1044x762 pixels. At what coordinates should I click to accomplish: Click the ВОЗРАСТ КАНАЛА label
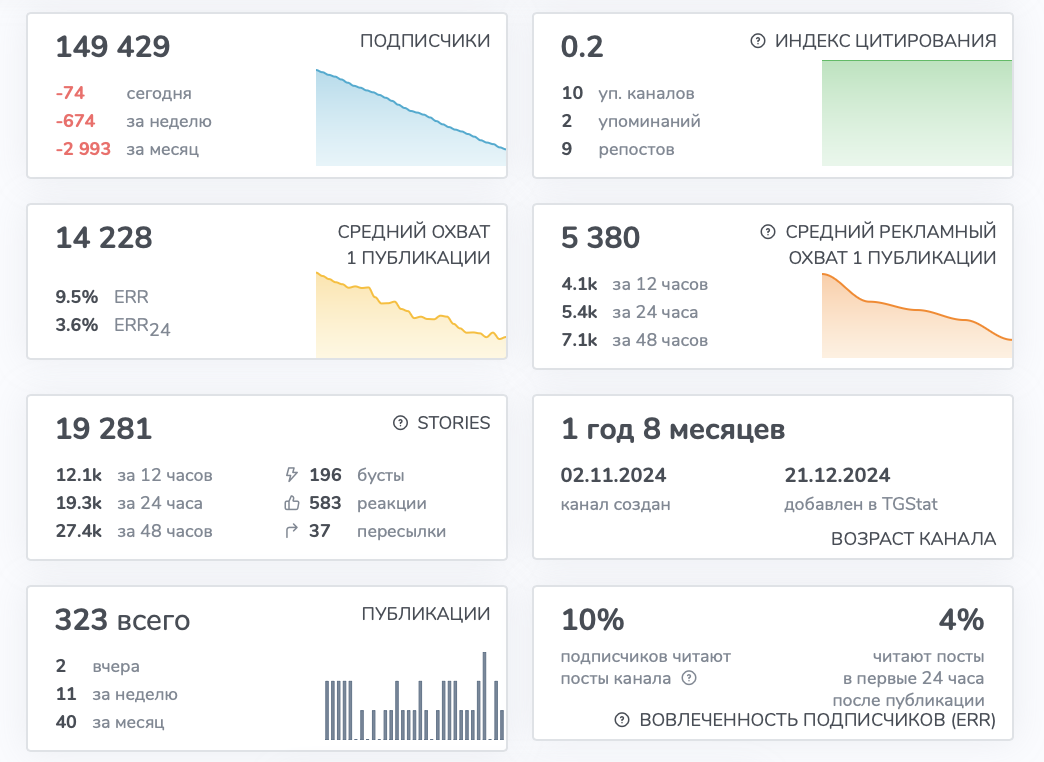[914, 539]
